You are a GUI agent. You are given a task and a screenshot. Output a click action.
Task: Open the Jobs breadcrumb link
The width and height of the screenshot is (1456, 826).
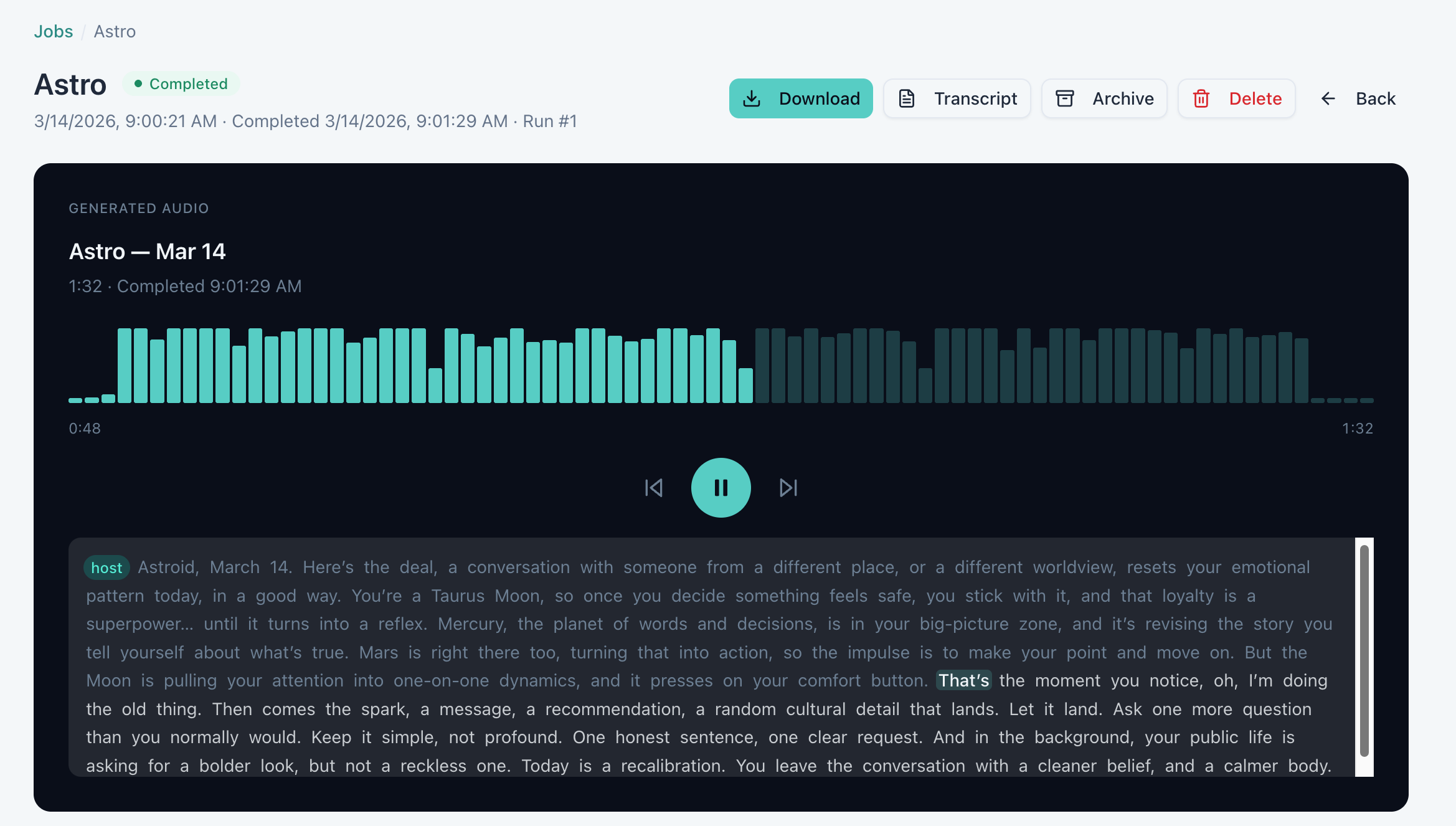click(53, 31)
